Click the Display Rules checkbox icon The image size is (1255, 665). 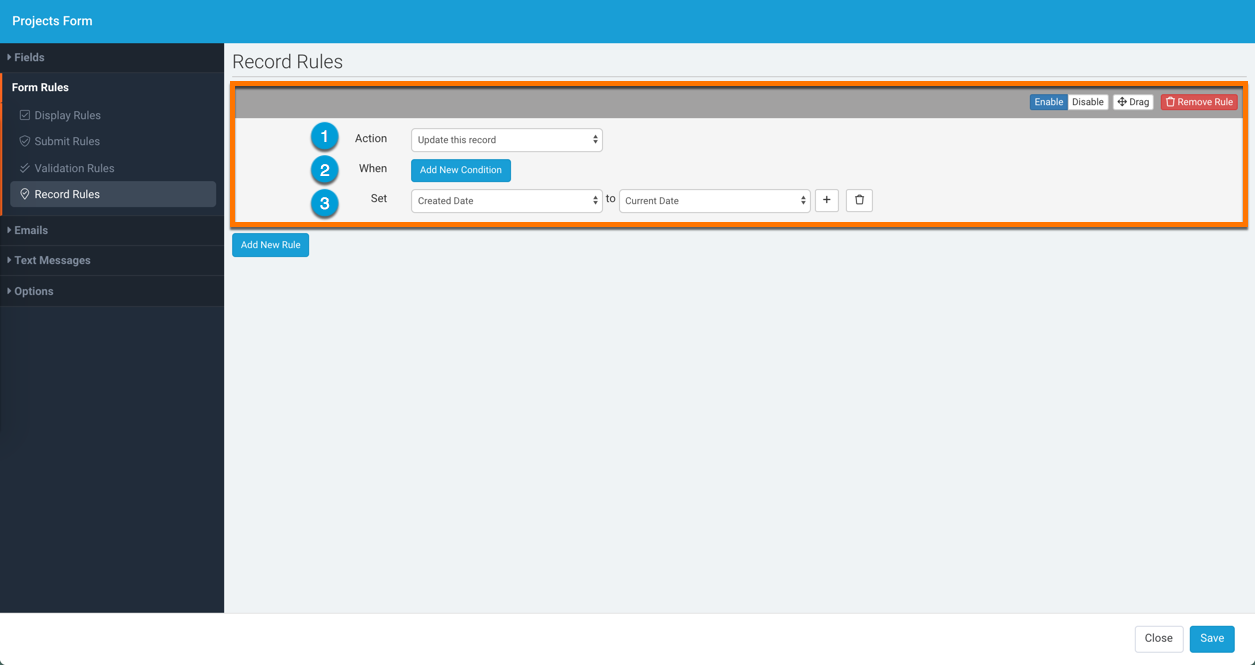(x=25, y=115)
